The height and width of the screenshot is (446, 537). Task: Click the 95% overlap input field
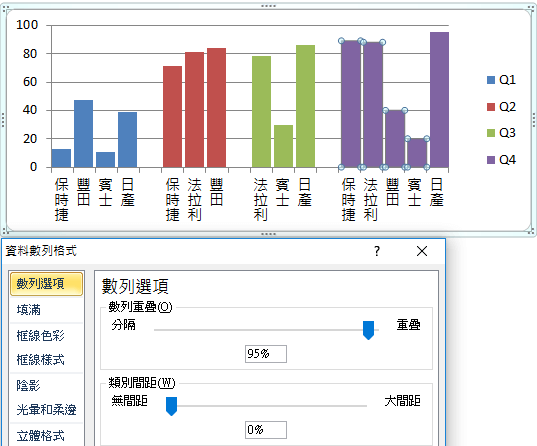tap(266, 354)
